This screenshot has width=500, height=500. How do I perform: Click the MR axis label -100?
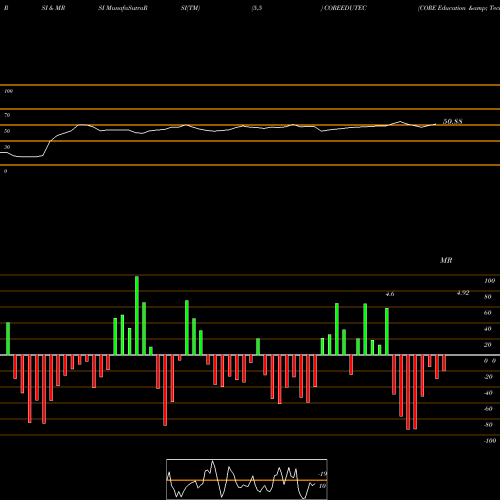490,441
